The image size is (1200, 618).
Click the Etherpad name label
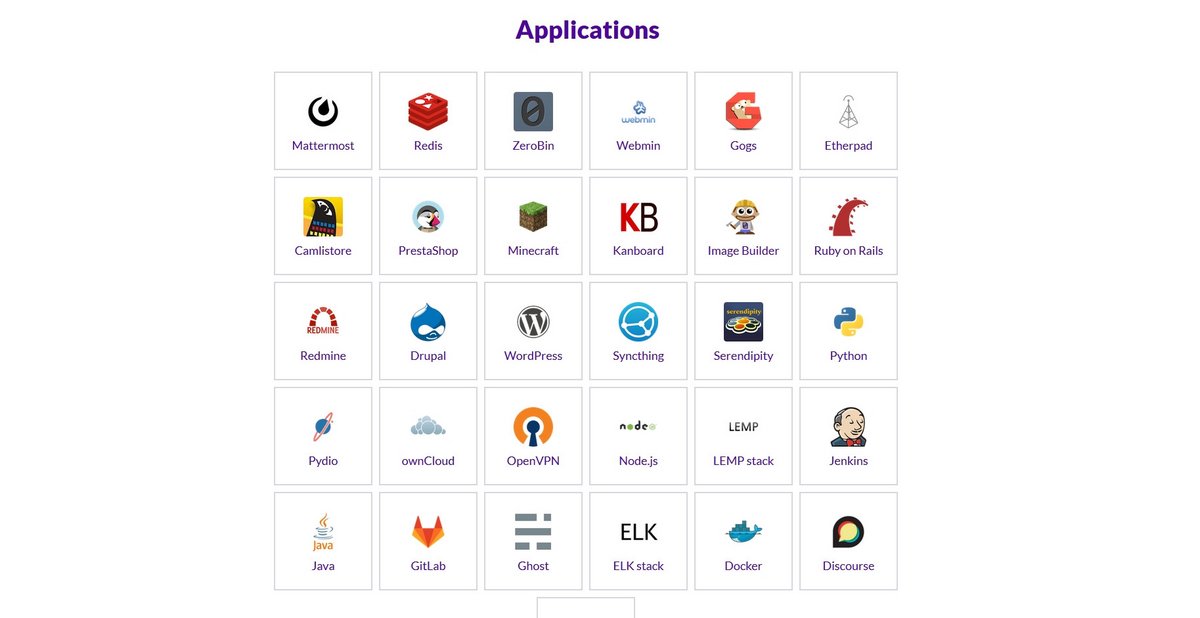[848, 146]
